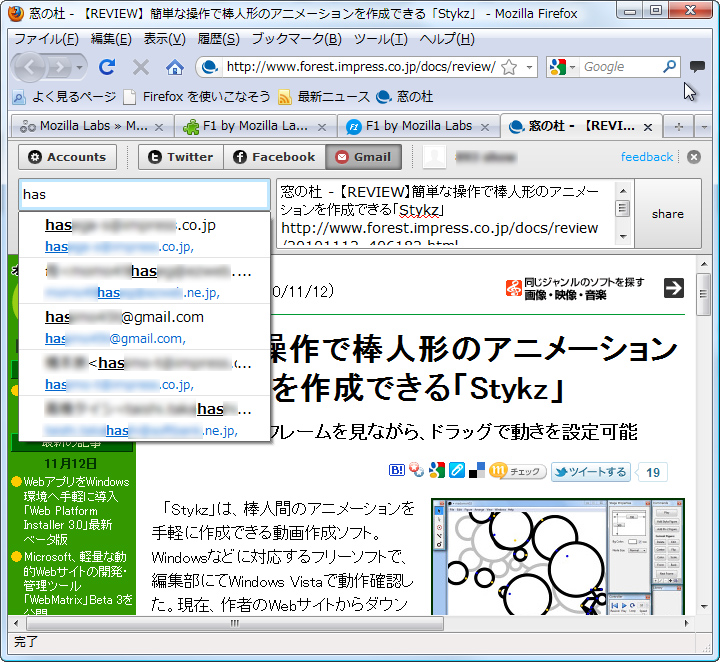This screenshot has width=720, height=662.
Task: Click the feedback link
Action: [x=647, y=157]
